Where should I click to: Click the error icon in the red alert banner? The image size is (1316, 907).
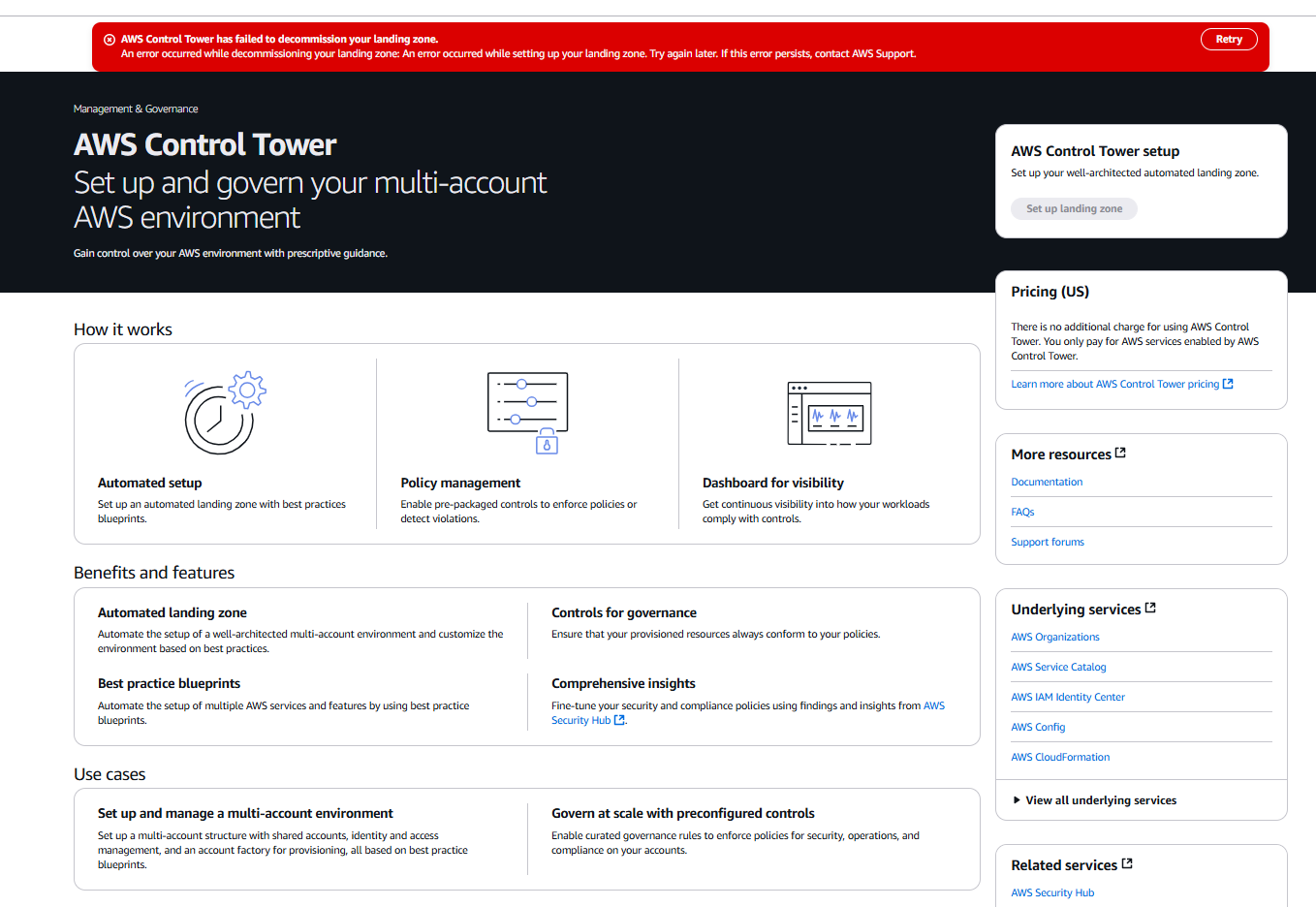(x=110, y=40)
